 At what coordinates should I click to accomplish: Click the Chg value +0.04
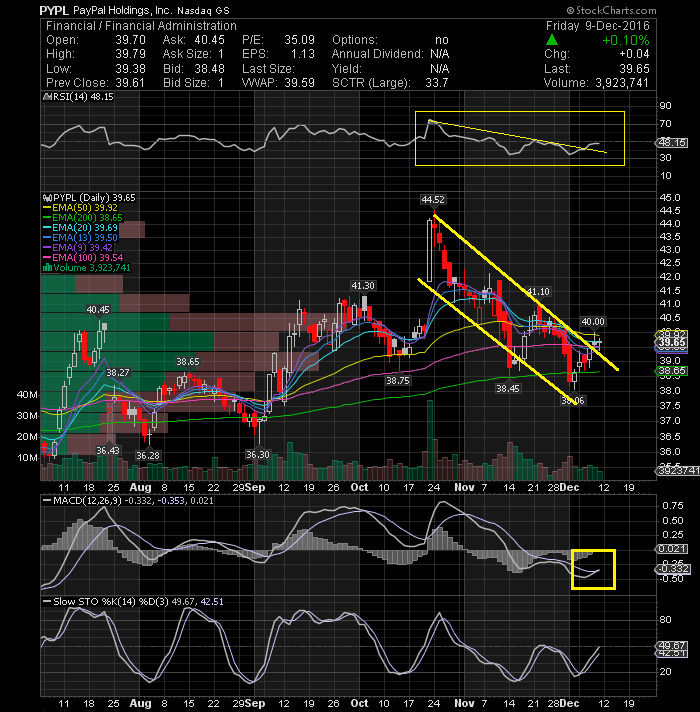634,54
